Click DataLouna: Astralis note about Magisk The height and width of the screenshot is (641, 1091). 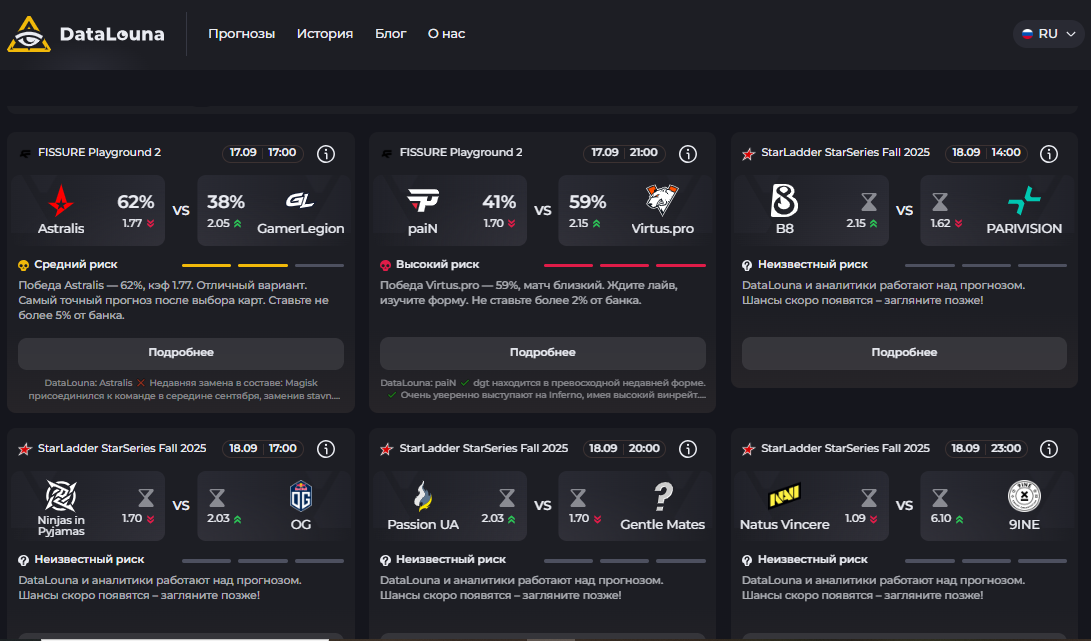point(184,389)
